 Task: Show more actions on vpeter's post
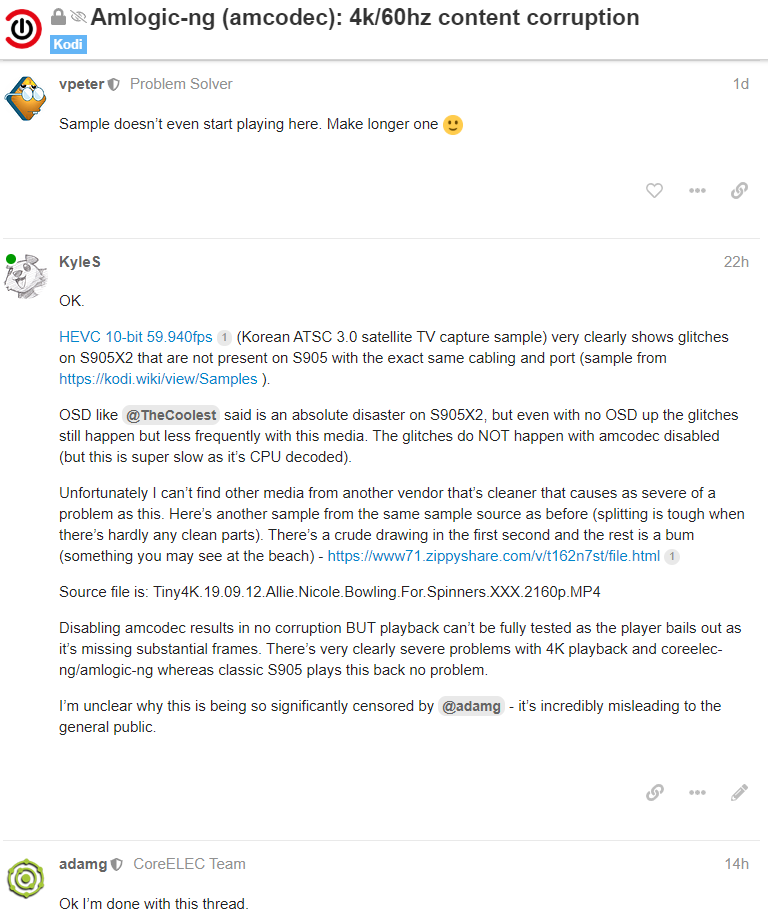pyautogui.click(x=697, y=190)
